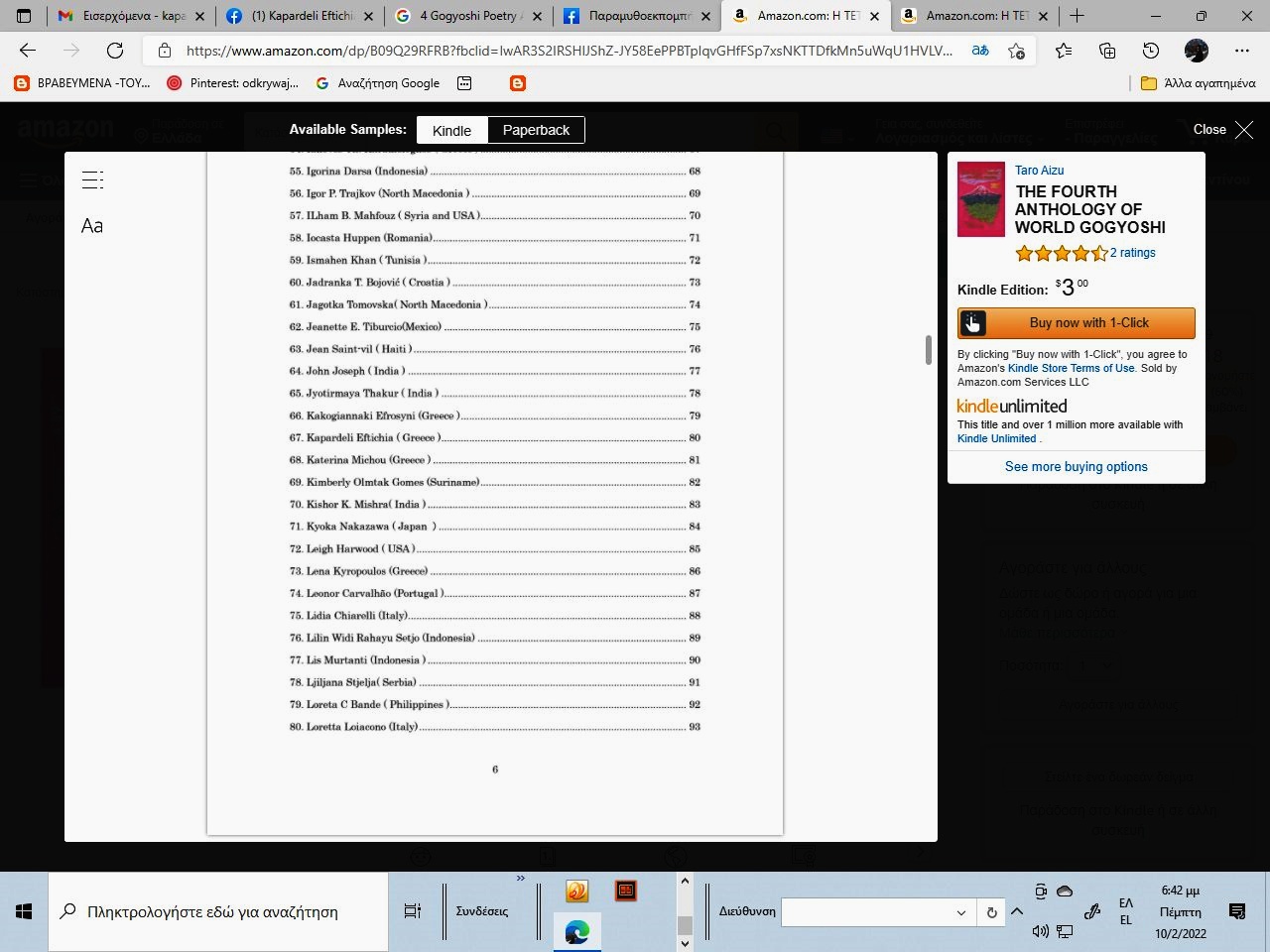1270x952 pixels.
Task: Open dark red app taskbar icon
Action: click(x=625, y=892)
